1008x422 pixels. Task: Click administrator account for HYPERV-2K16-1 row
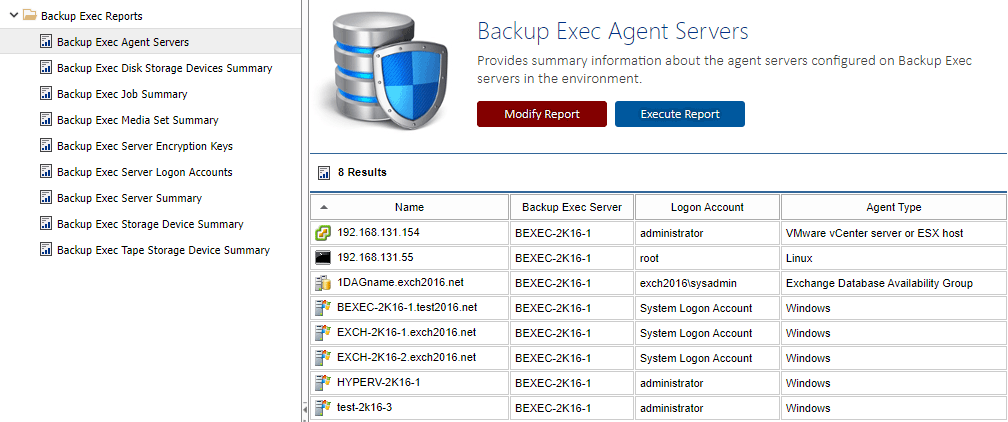point(707,384)
